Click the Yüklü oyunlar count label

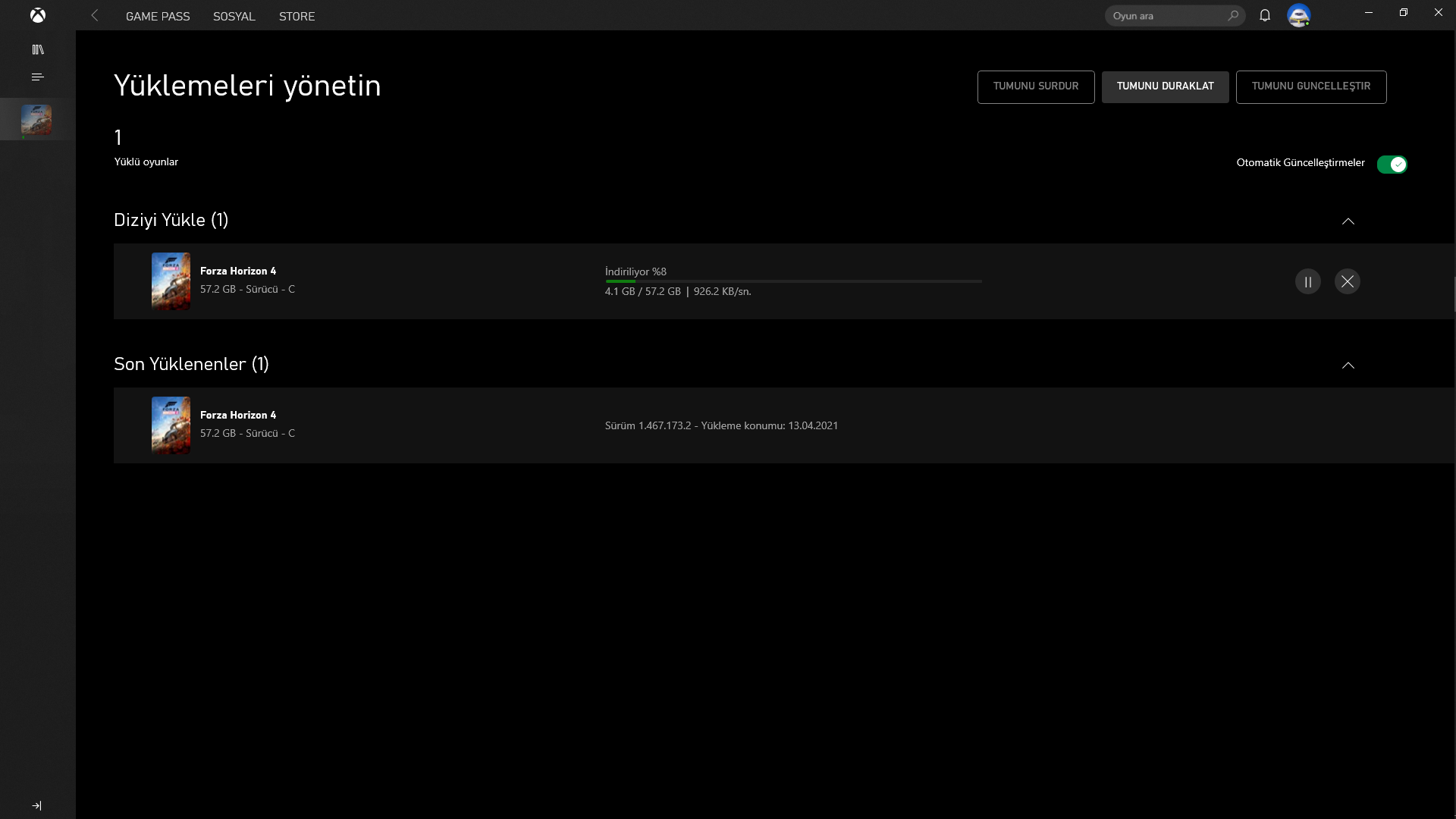point(146,162)
